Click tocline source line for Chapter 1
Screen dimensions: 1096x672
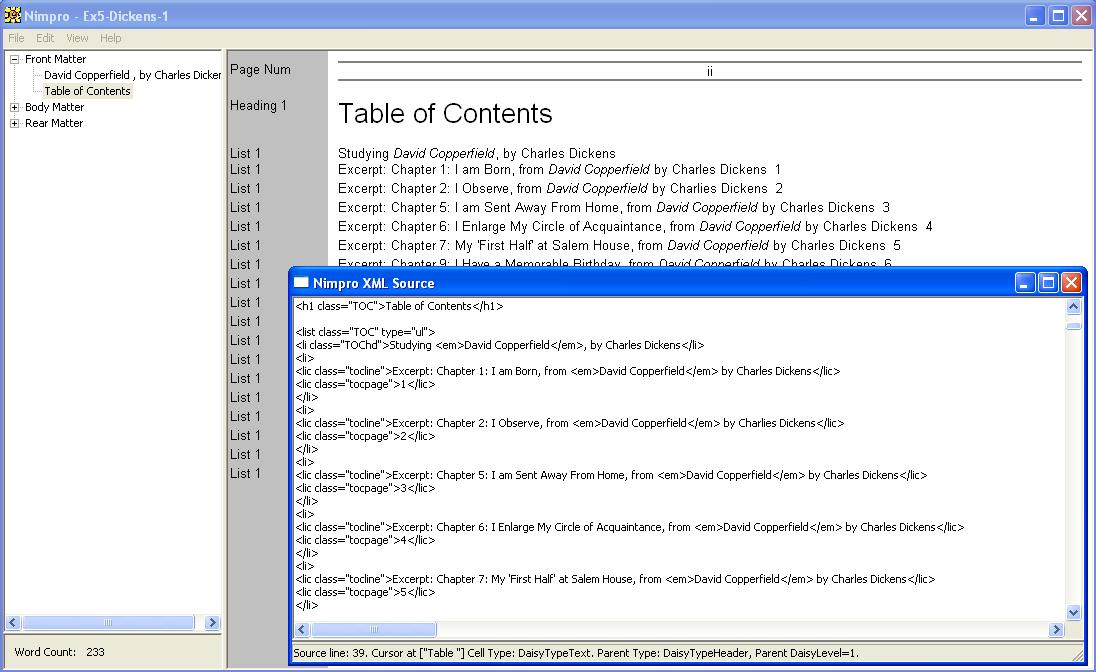pos(568,371)
